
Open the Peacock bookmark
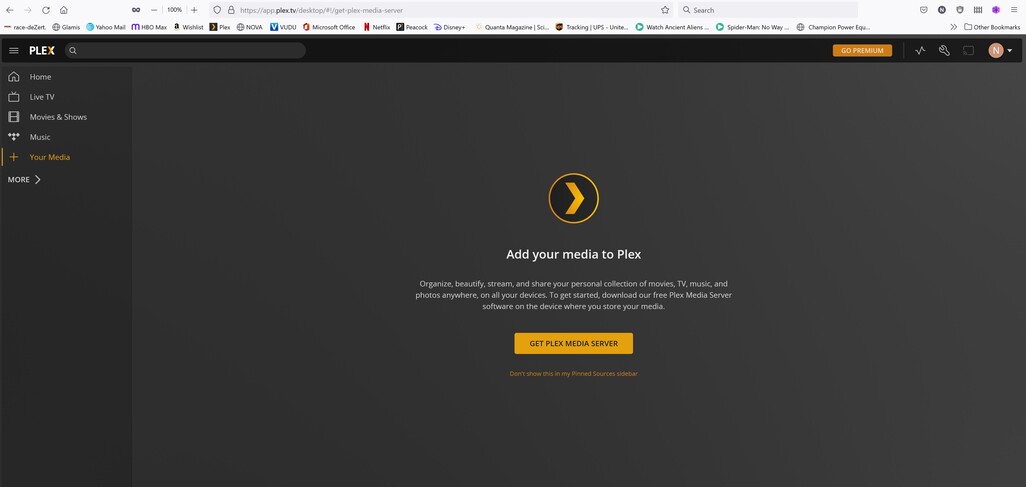point(412,27)
